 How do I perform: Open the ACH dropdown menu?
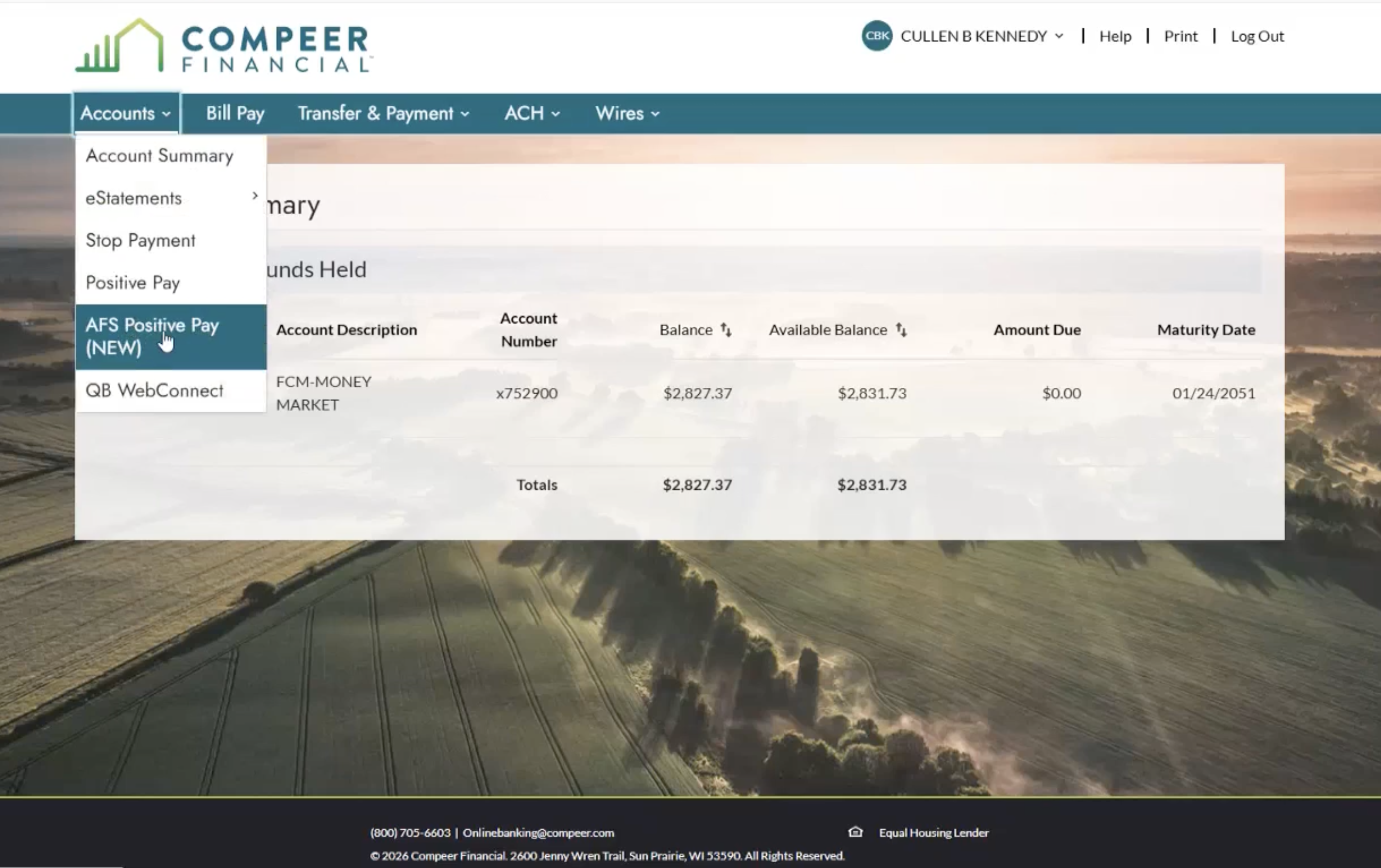tap(532, 114)
